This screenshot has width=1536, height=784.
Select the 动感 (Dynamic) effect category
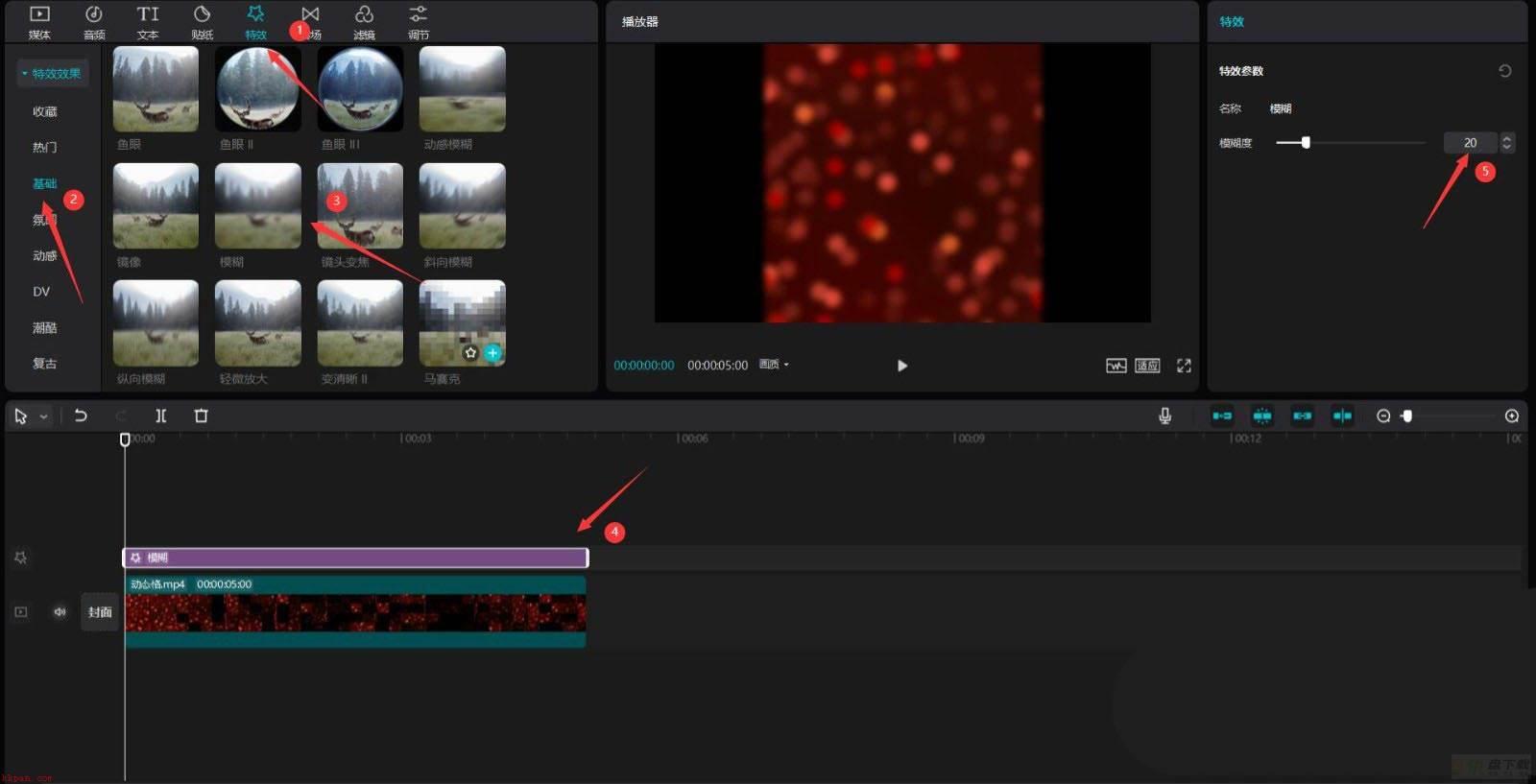point(44,255)
